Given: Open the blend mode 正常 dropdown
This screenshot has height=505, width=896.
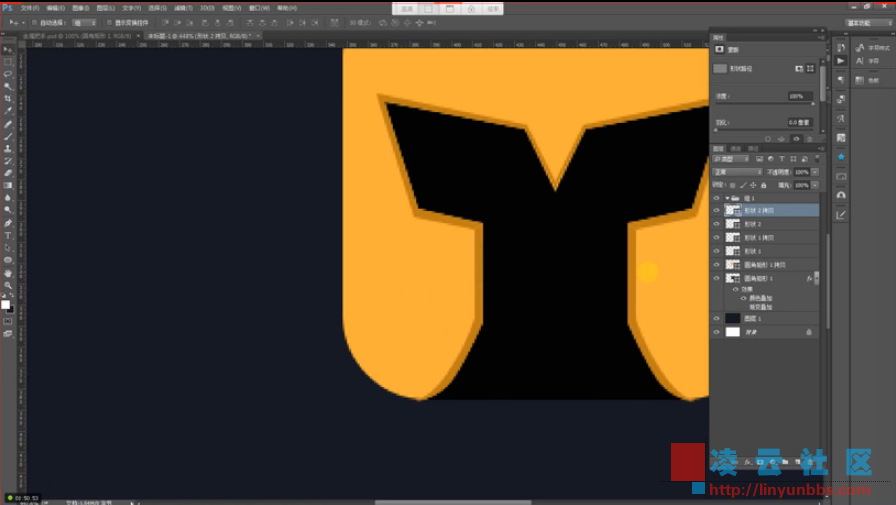Looking at the screenshot, I should coord(738,172).
